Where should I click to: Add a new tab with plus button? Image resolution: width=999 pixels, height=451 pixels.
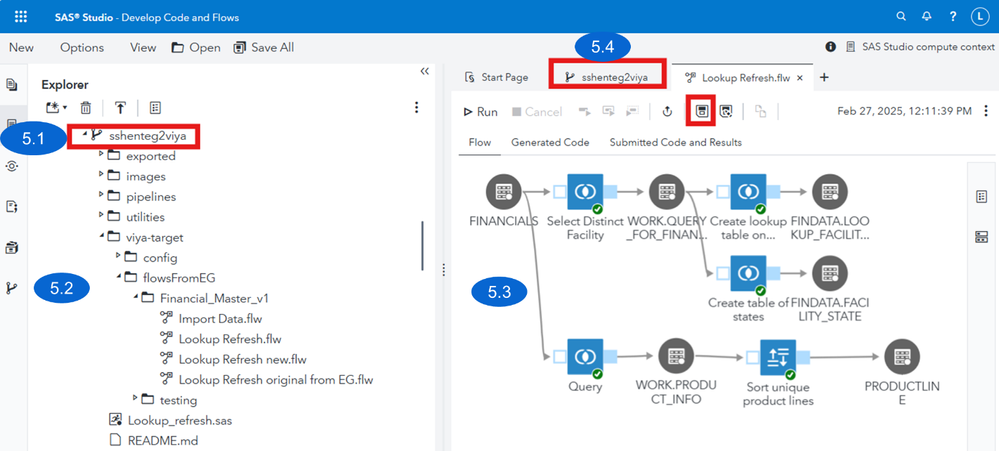[x=824, y=77]
